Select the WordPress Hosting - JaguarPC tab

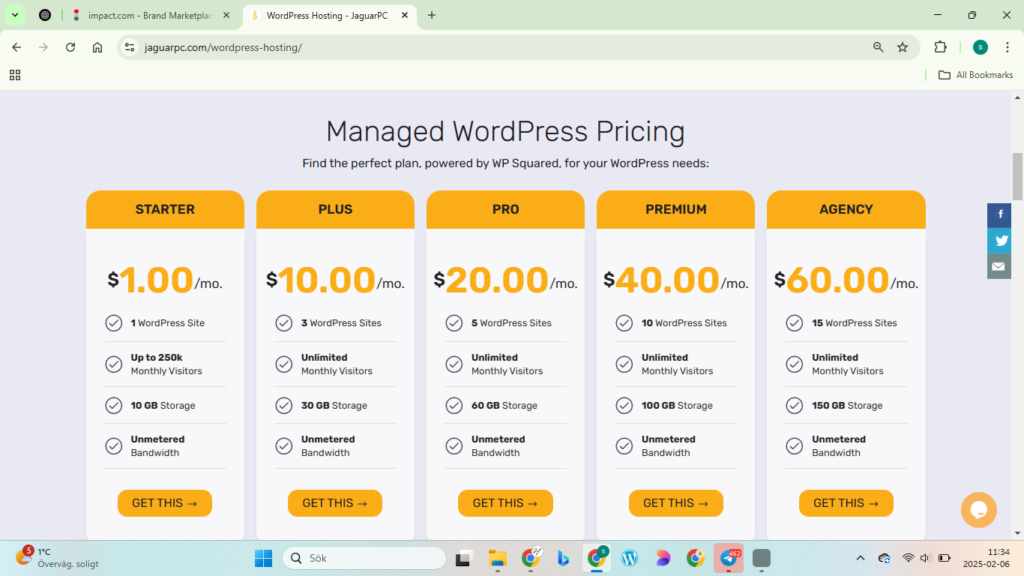coord(327,15)
